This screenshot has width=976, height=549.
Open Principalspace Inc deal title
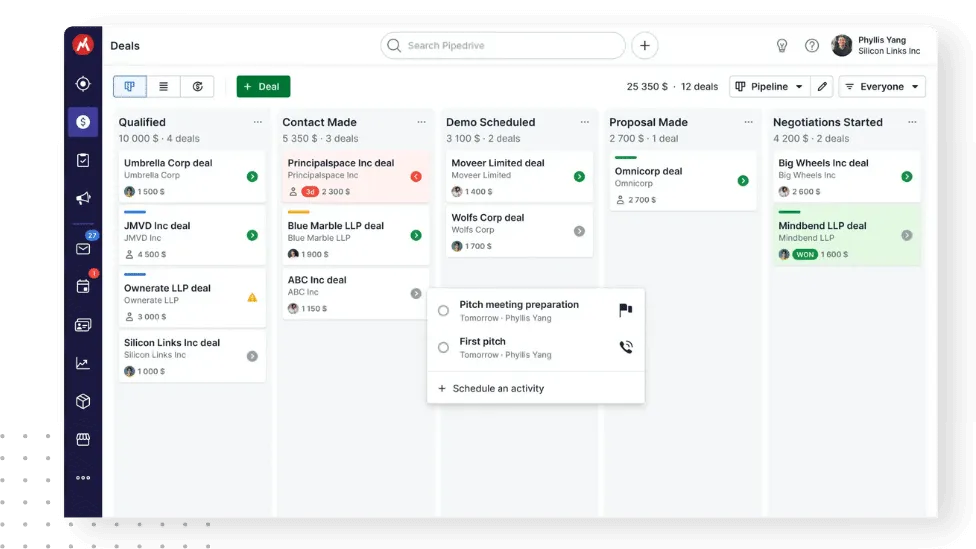click(x=340, y=163)
